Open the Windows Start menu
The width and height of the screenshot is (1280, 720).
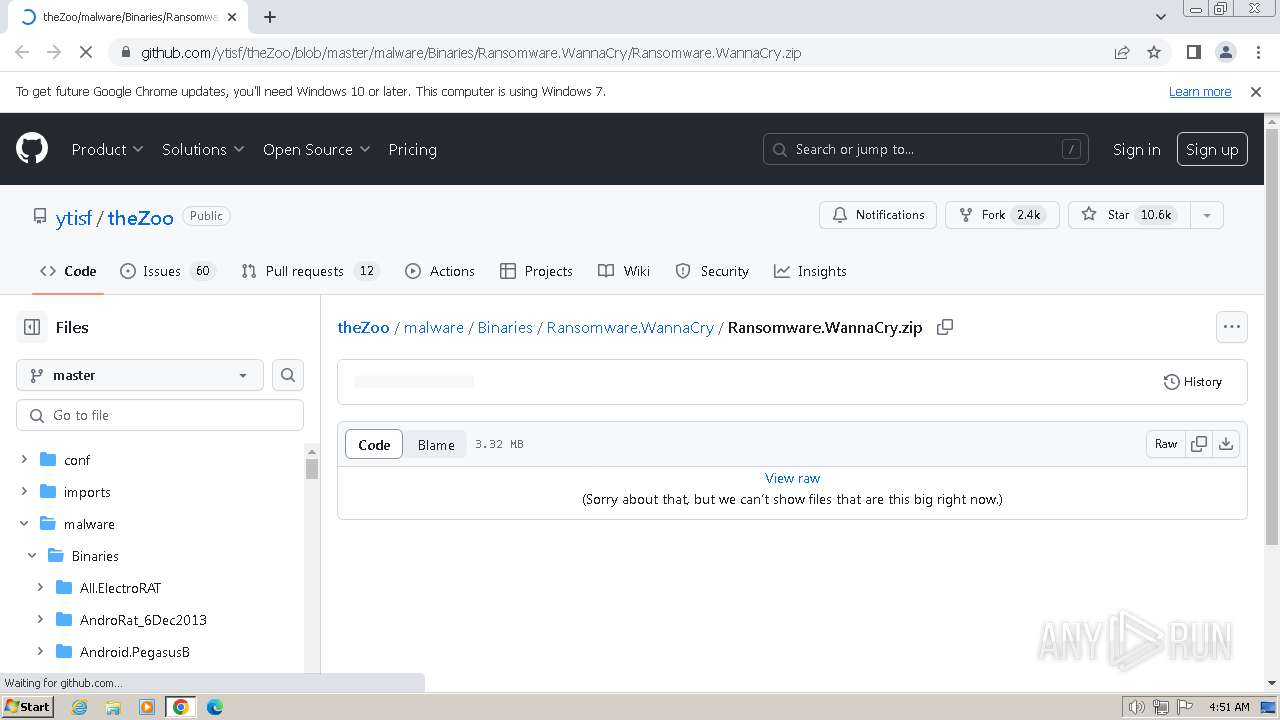pyautogui.click(x=27, y=707)
